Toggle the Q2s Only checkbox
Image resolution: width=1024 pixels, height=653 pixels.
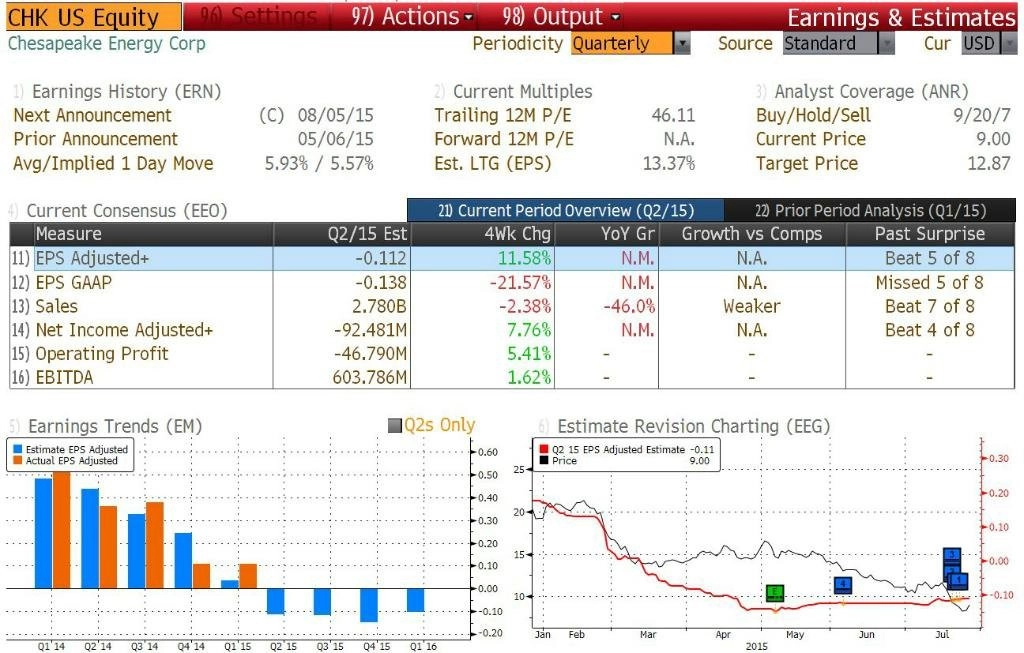click(x=394, y=426)
